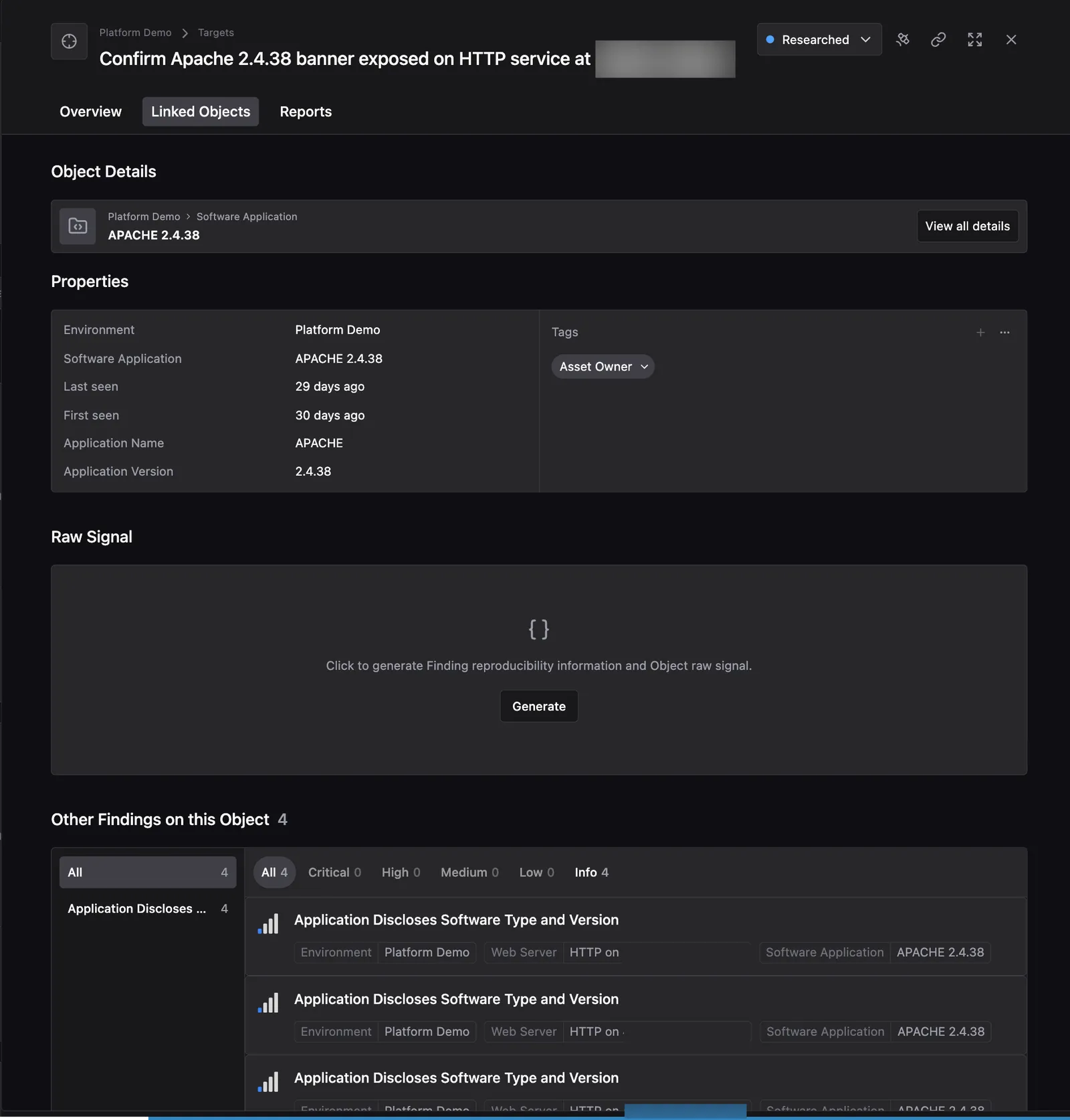Click Software Application breadcrumb in Object Details
1070x1120 pixels.
click(x=247, y=217)
